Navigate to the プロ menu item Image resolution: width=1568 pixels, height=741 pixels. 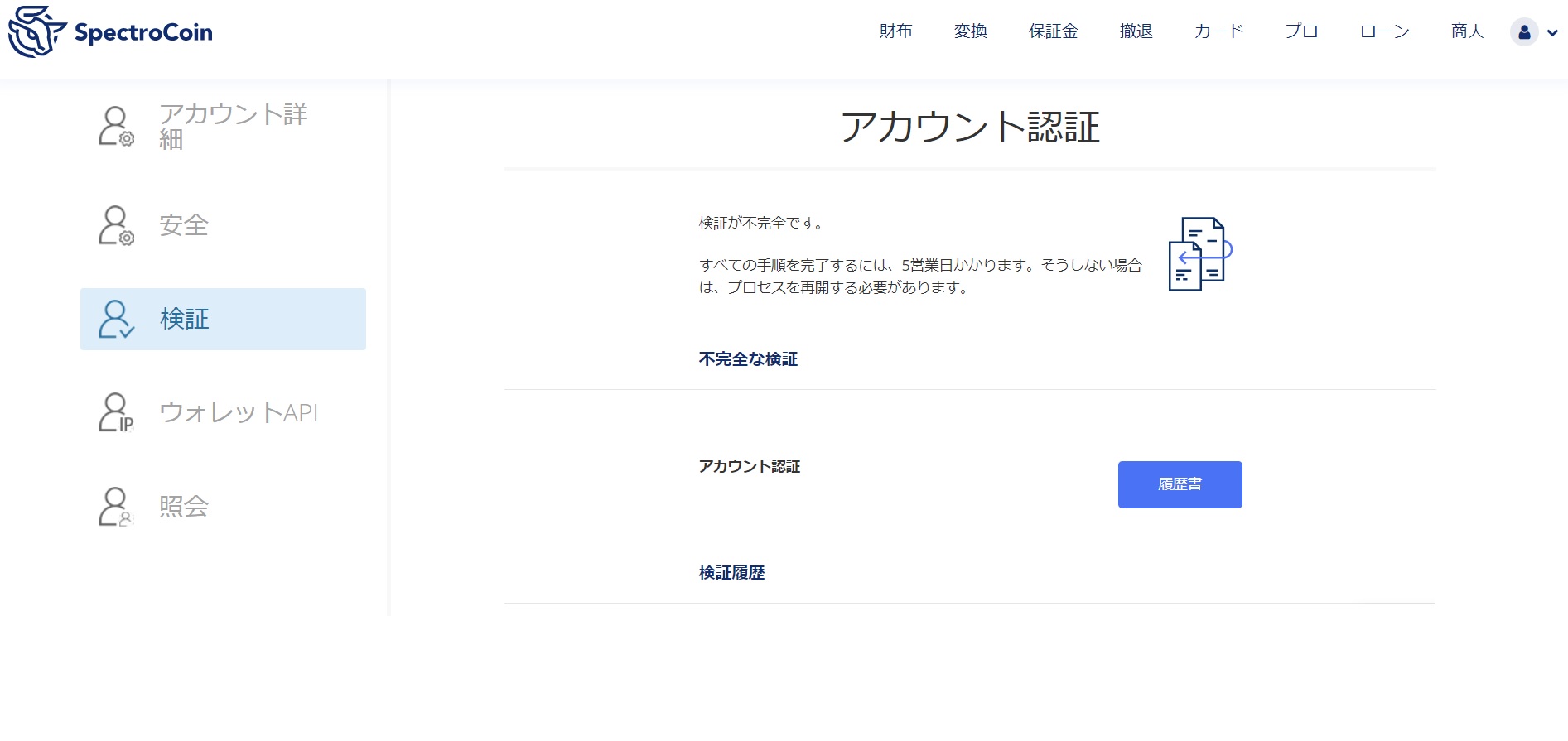point(1301,31)
